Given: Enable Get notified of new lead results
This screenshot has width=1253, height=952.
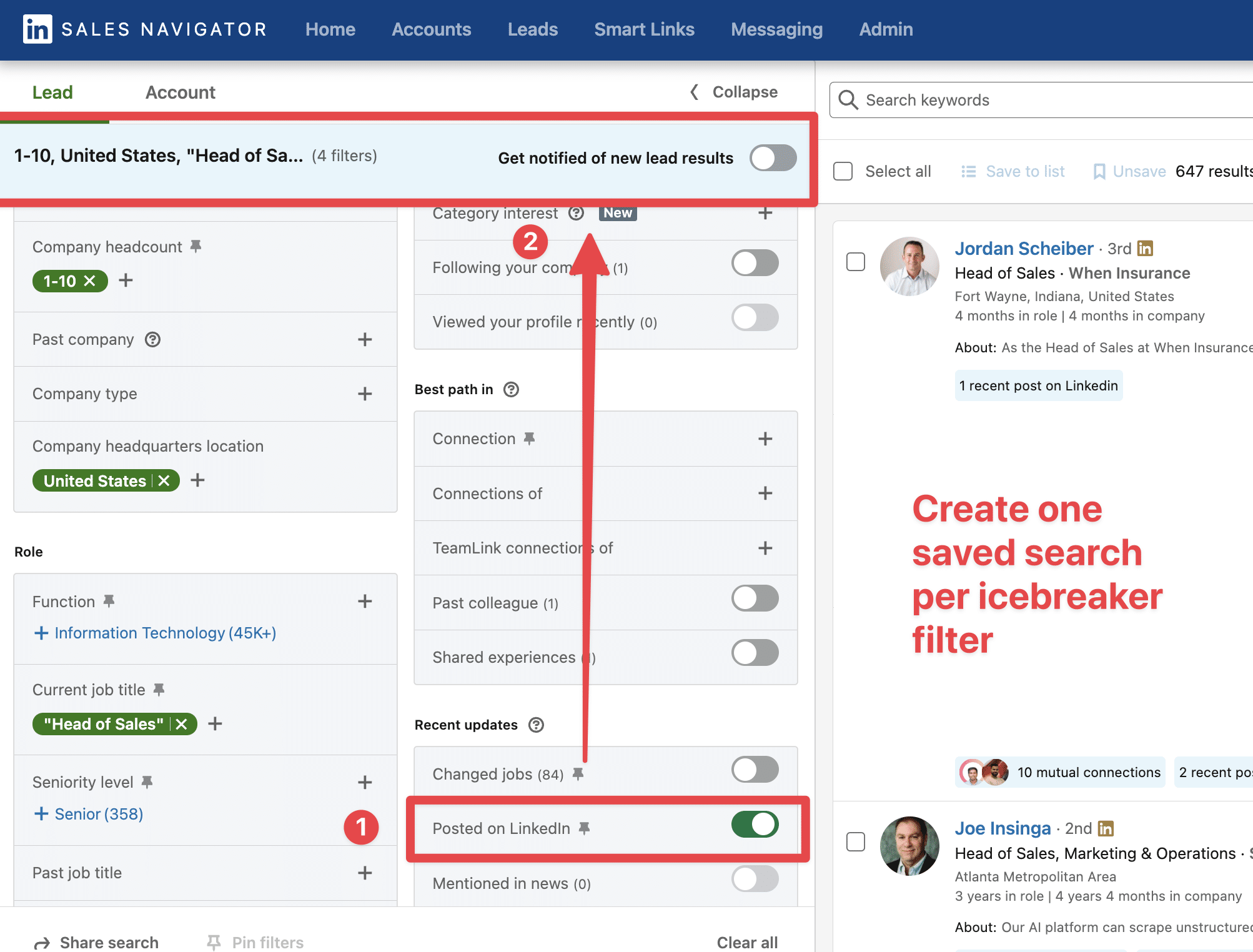Looking at the screenshot, I should 773,158.
